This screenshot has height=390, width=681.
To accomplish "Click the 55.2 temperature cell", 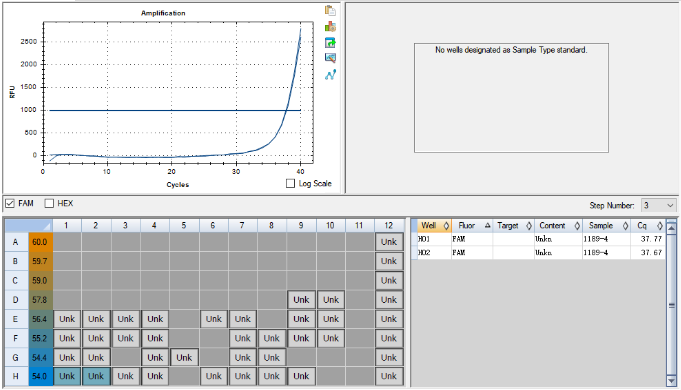I will tap(40, 338).
